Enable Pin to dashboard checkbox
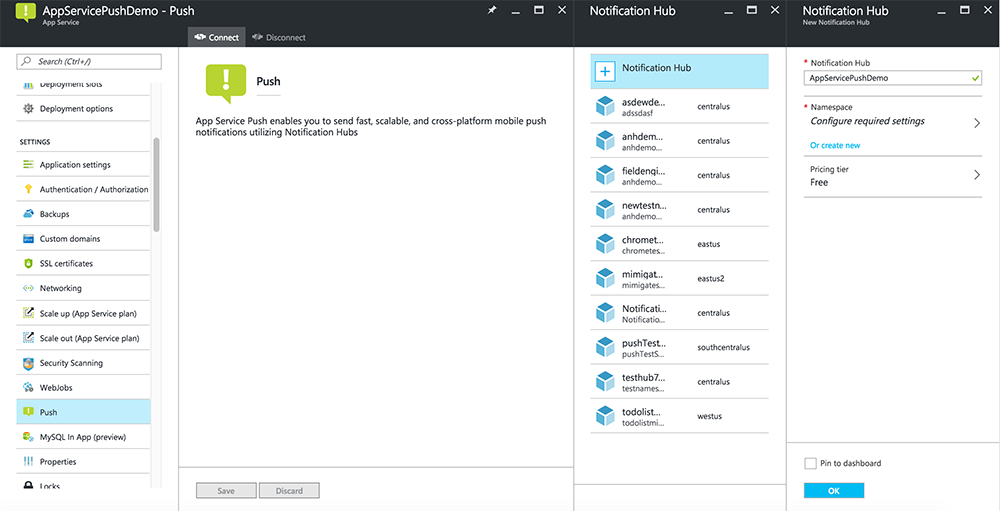1000x511 pixels. tap(810, 463)
